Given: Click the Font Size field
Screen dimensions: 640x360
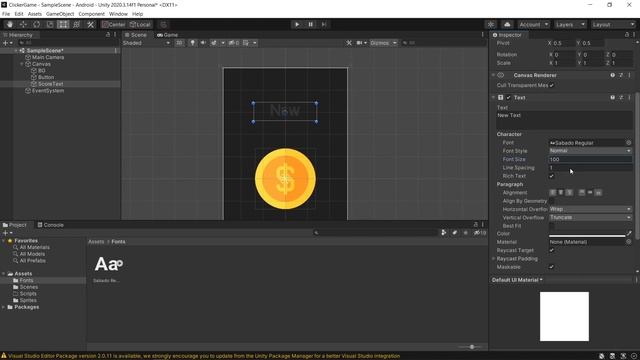Looking at the screenshot, I should pos(590,160).
